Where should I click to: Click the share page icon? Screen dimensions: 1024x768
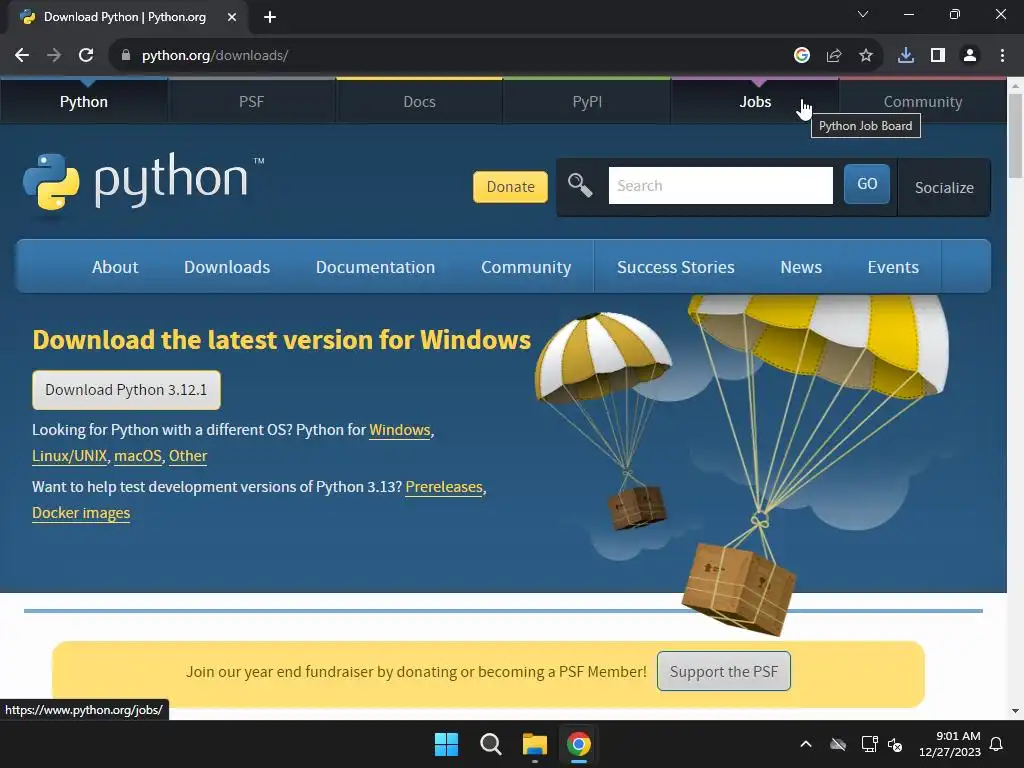pyautogui.click(x=834, y=56)
